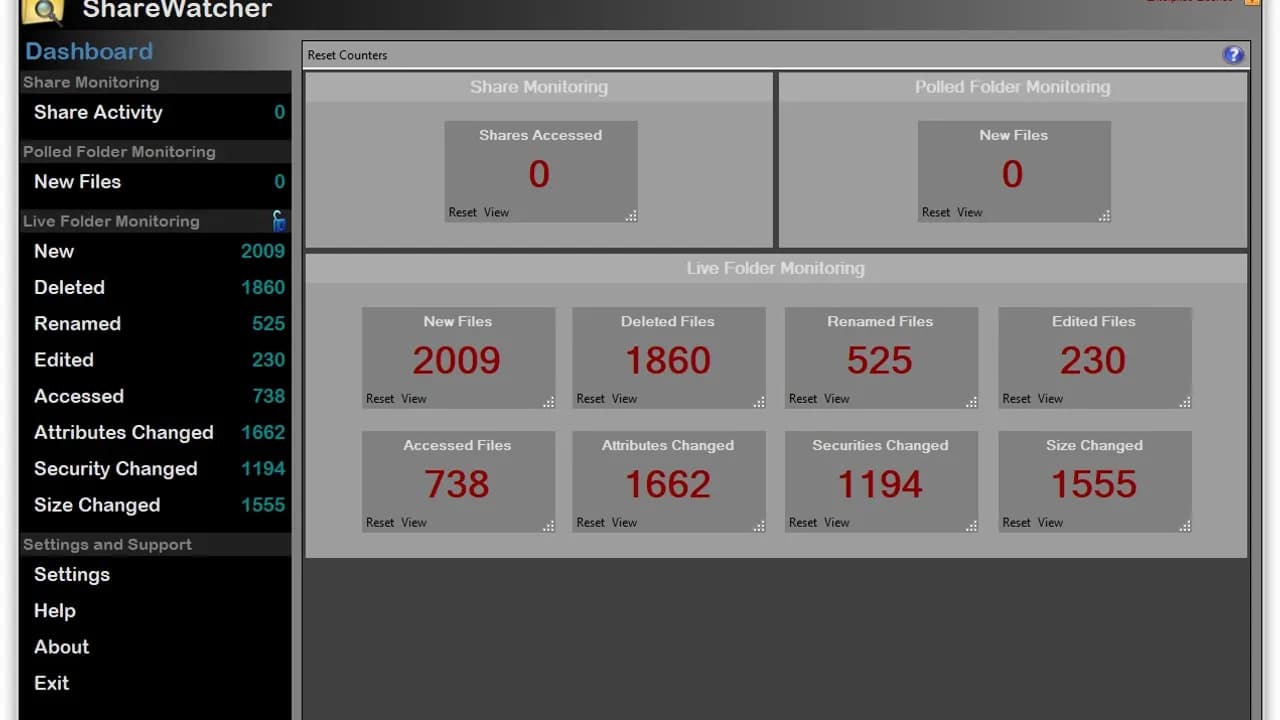View the Renamed Files list

(x=837, y=398)
